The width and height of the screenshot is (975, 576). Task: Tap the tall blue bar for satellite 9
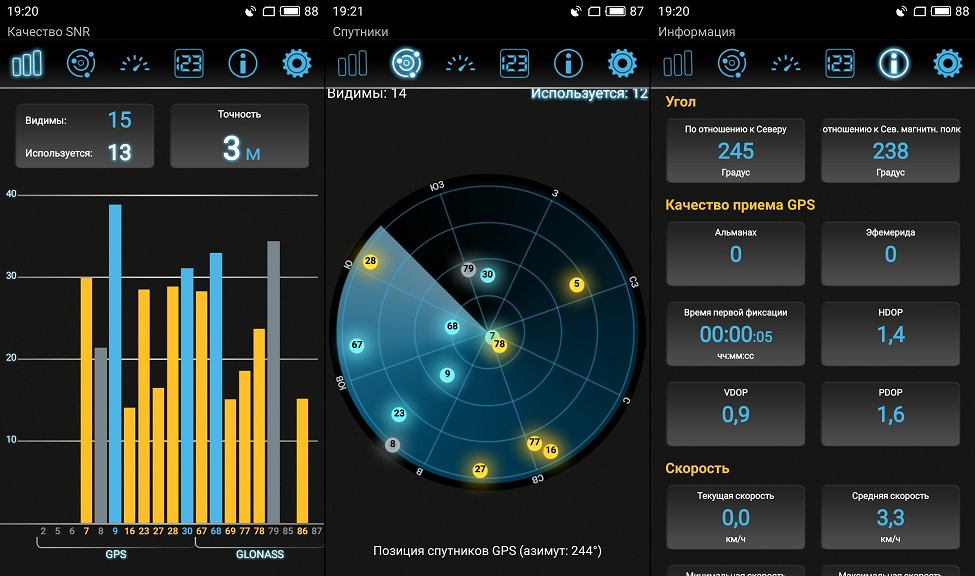click(x=115, y=364)
